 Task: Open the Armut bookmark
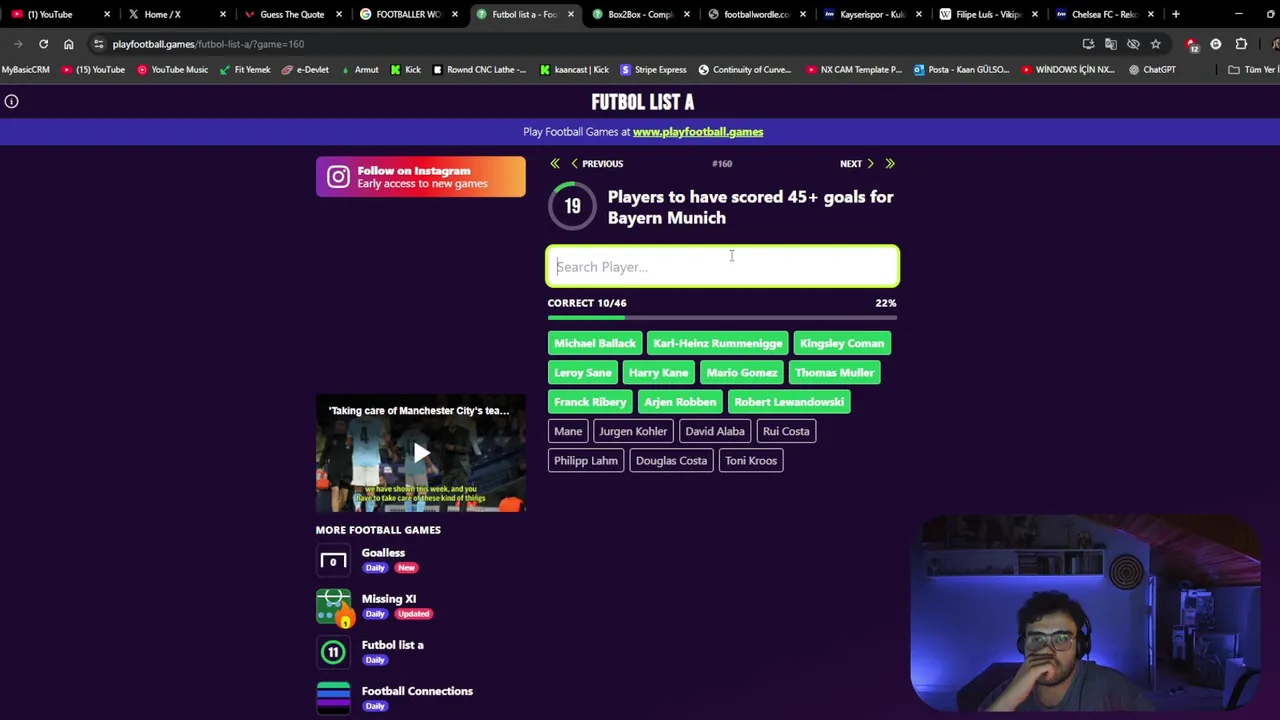[360, 69]
